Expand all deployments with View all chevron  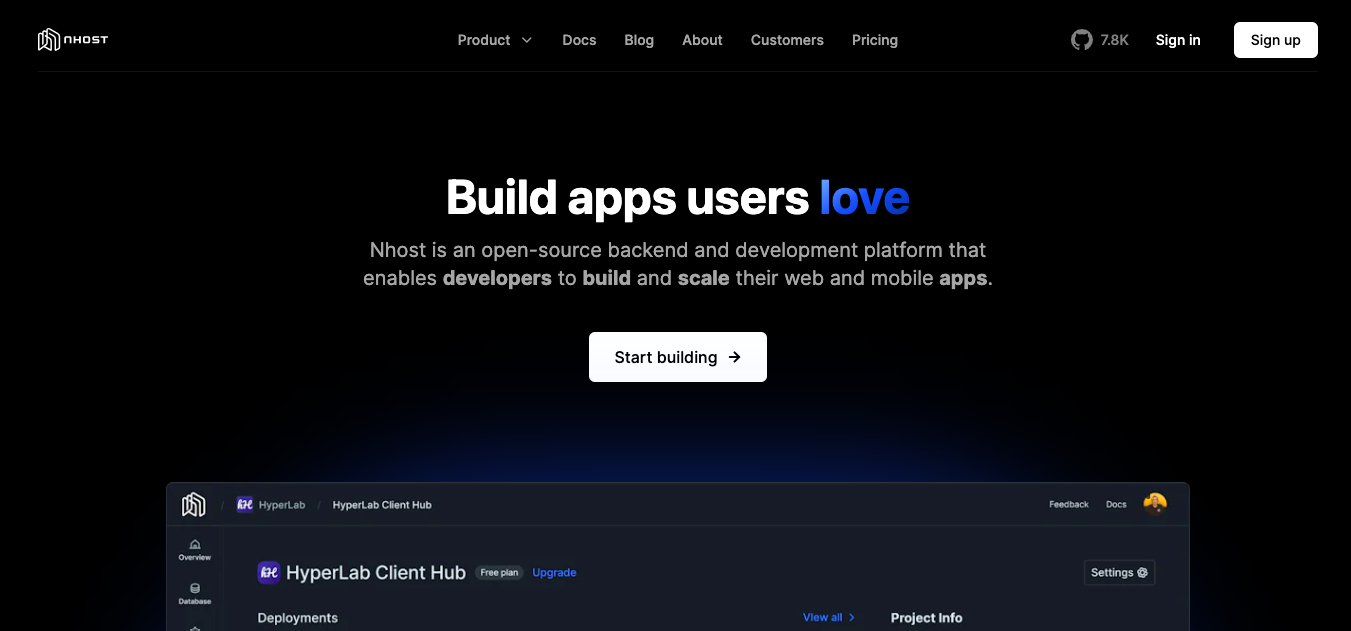click(x=852, y=617)
